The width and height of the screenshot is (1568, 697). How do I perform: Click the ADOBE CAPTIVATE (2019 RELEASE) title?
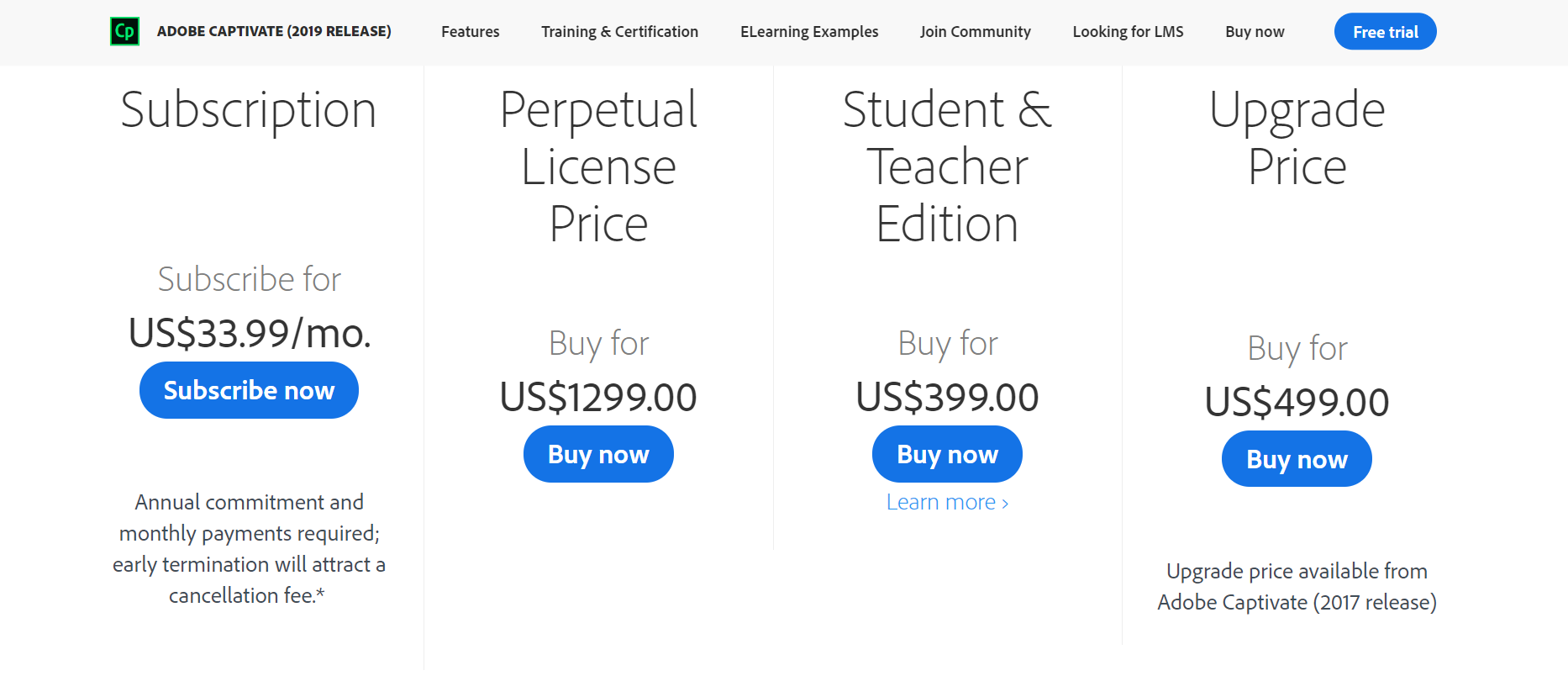point(273,31)
